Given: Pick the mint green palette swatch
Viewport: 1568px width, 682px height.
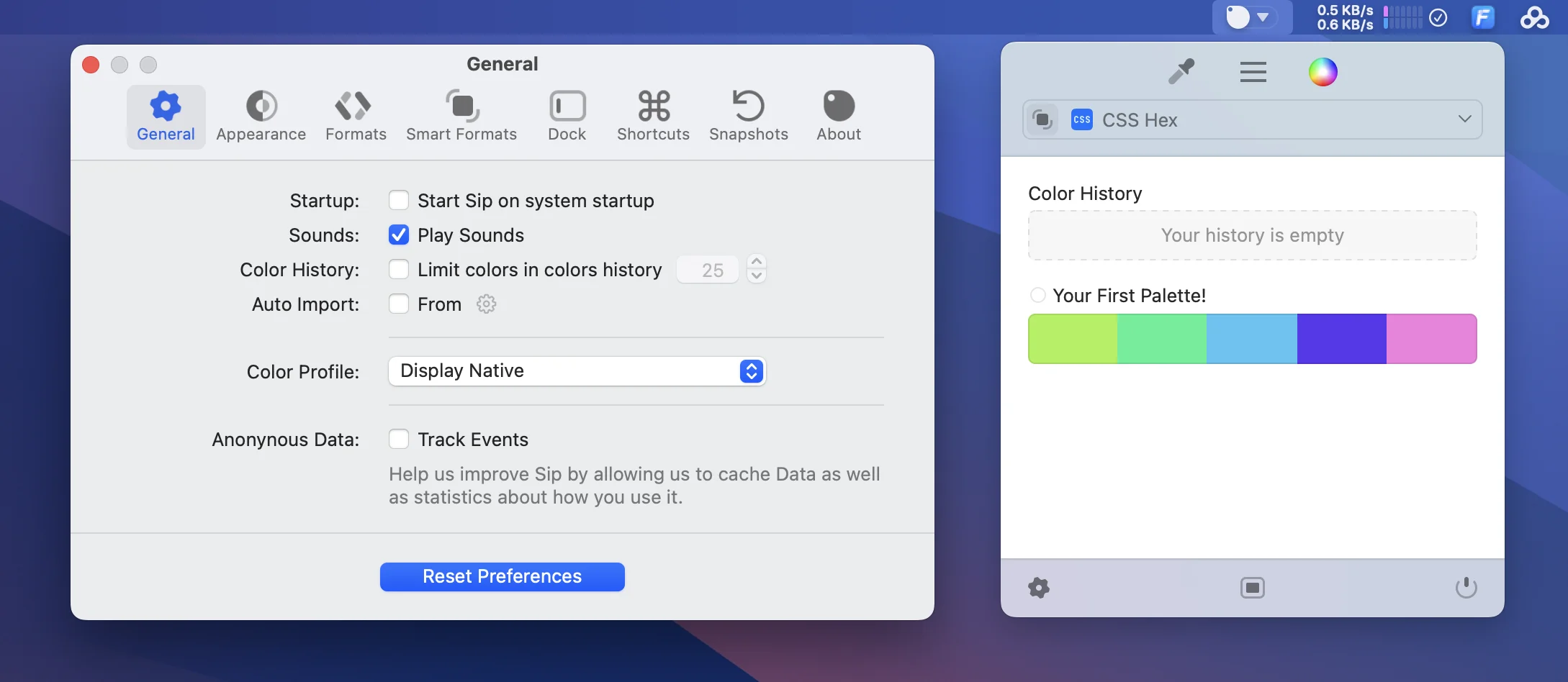Looking at the screenshot, I should pos(1162,339).
